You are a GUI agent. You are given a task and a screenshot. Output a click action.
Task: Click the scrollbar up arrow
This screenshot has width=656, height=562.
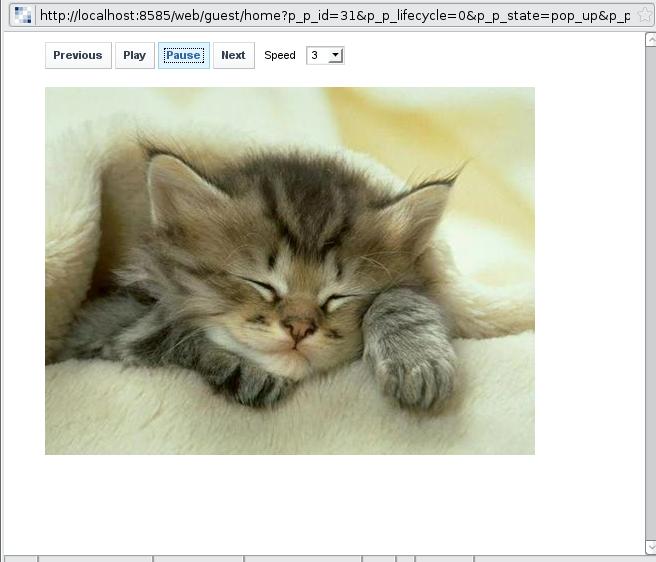[649, 40]
